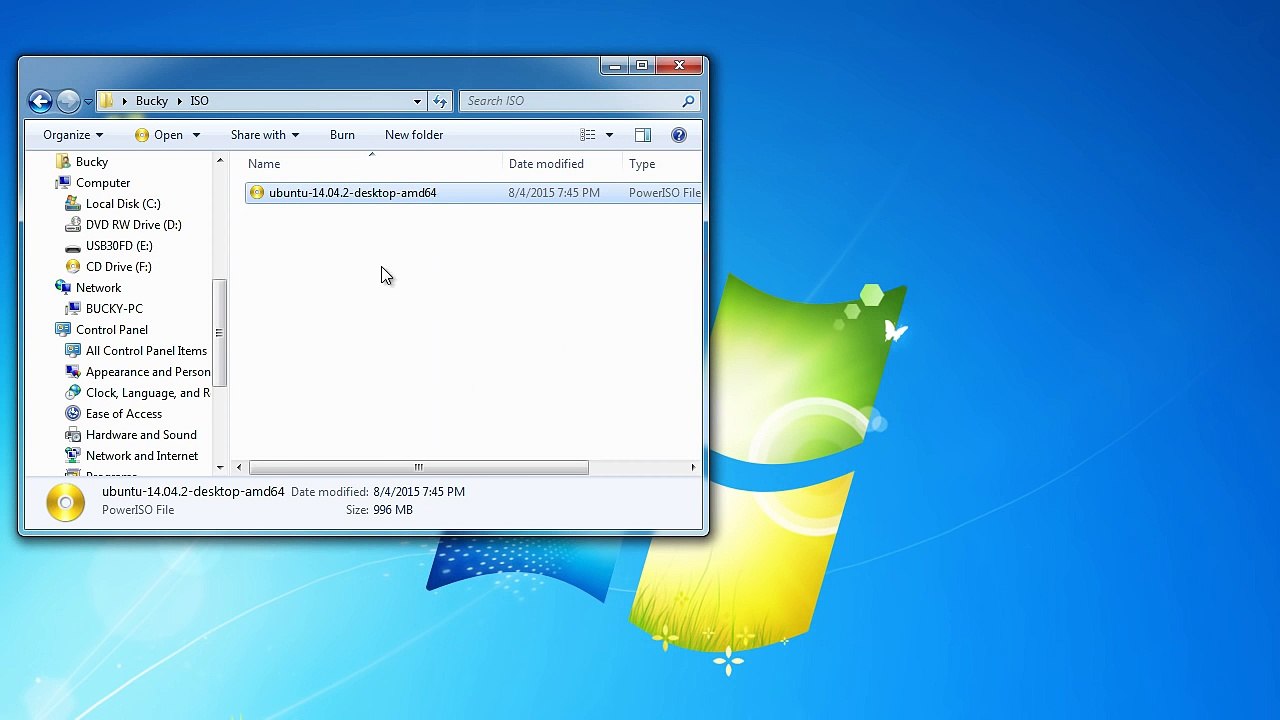
Task: Select Control Panel in navigation tree
Action: coord(112,330)
